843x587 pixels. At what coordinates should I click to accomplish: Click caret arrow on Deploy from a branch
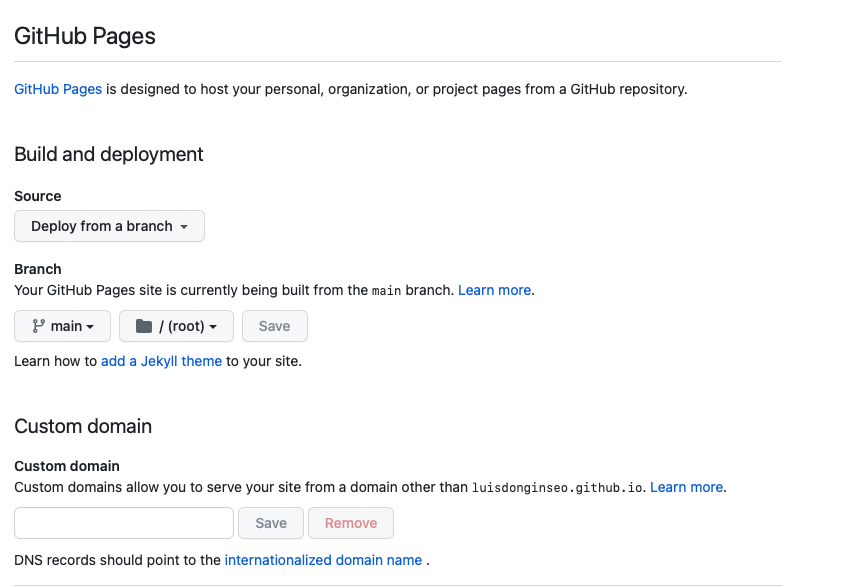184,227
